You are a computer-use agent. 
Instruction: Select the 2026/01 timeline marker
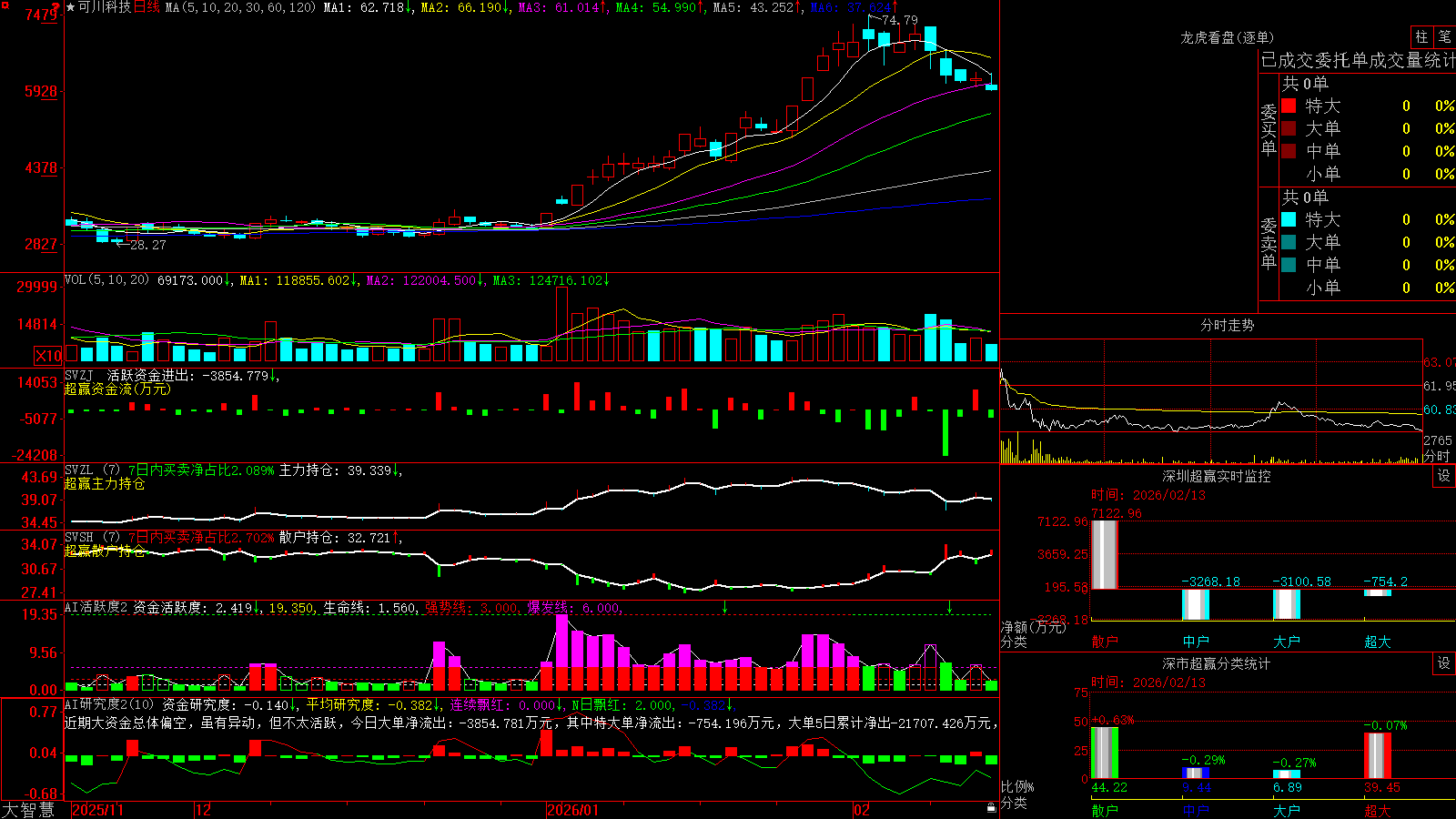click(x=573, y=810)
